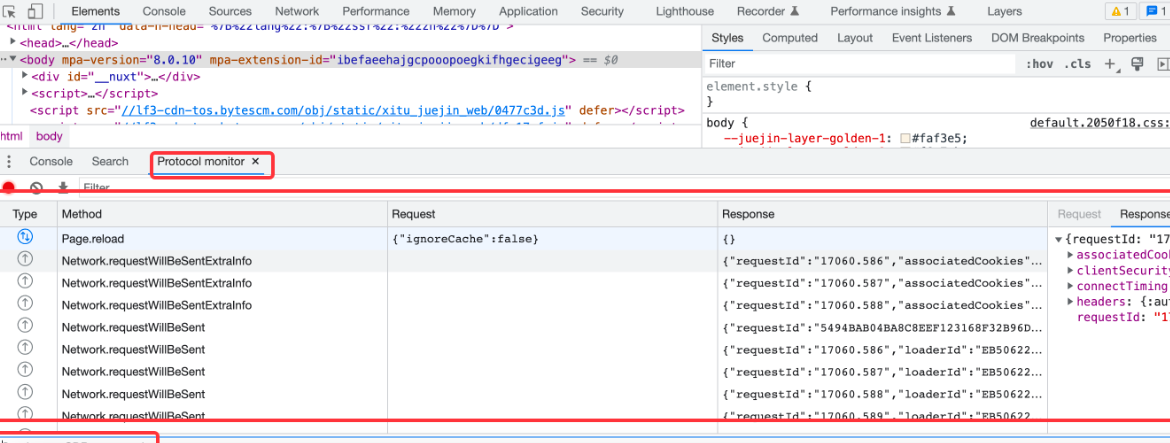Switch to the Request tab in the detail pane
1170x443 pixels.
point(1079,214)
